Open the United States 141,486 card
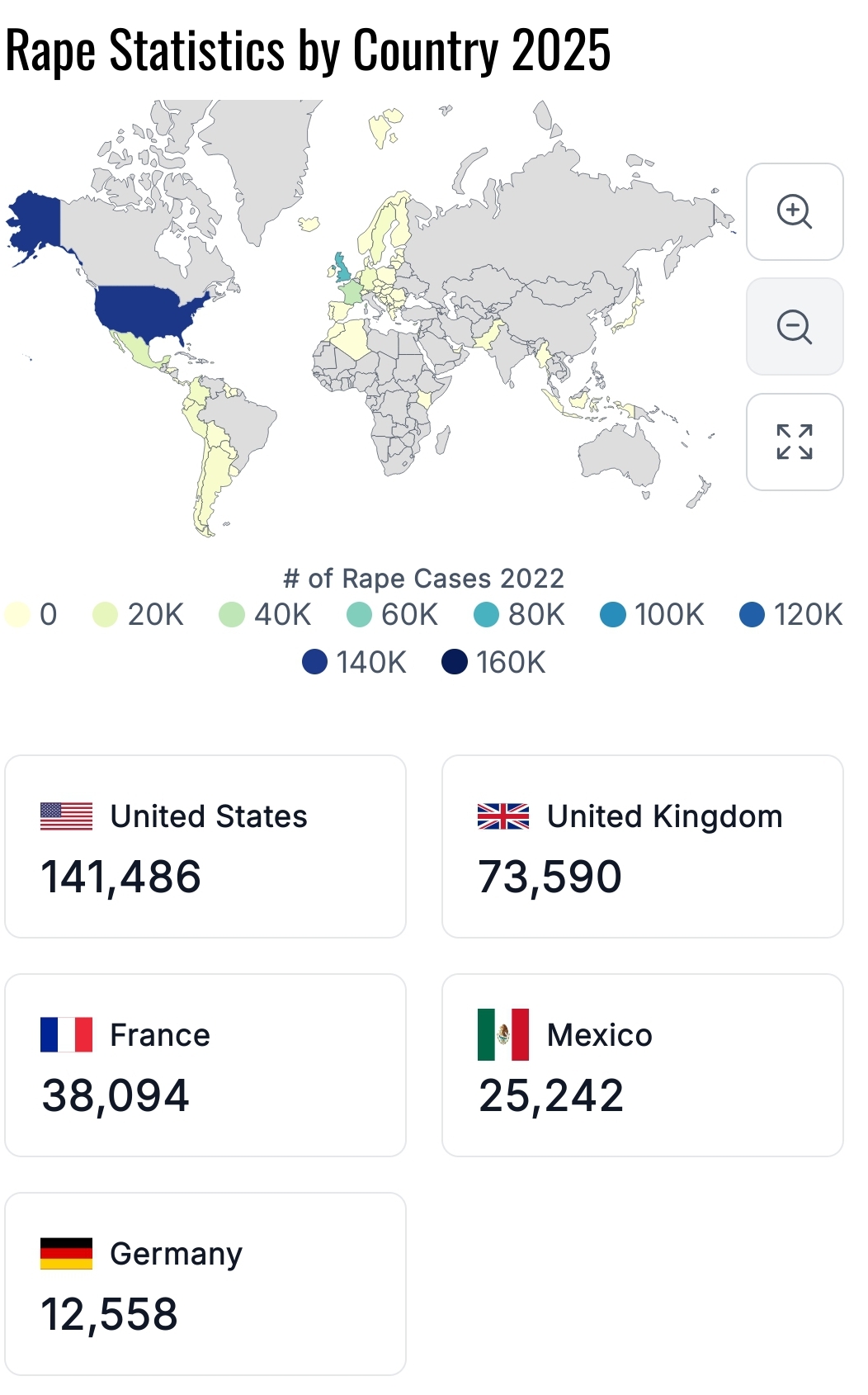Image resolution: width=868 pixels, height=1395 pixels. pos(205,846)
